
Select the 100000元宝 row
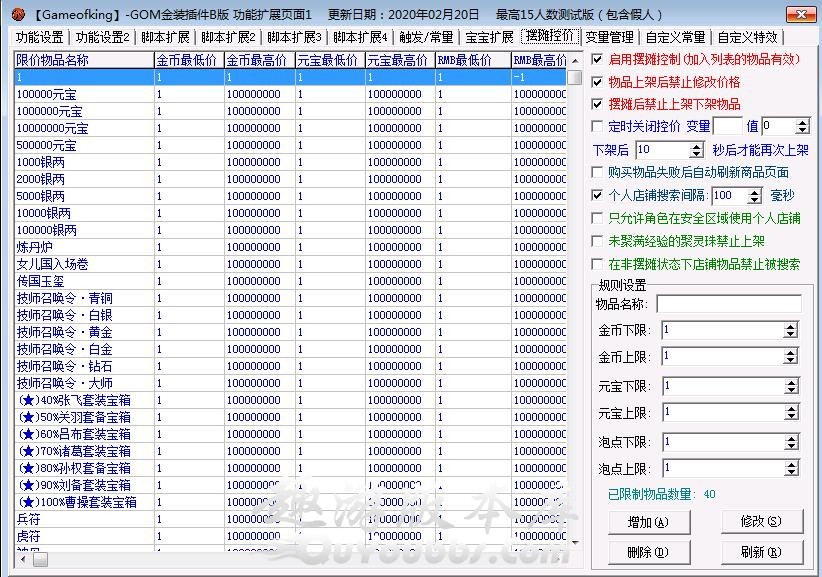[x=290, y=94]
